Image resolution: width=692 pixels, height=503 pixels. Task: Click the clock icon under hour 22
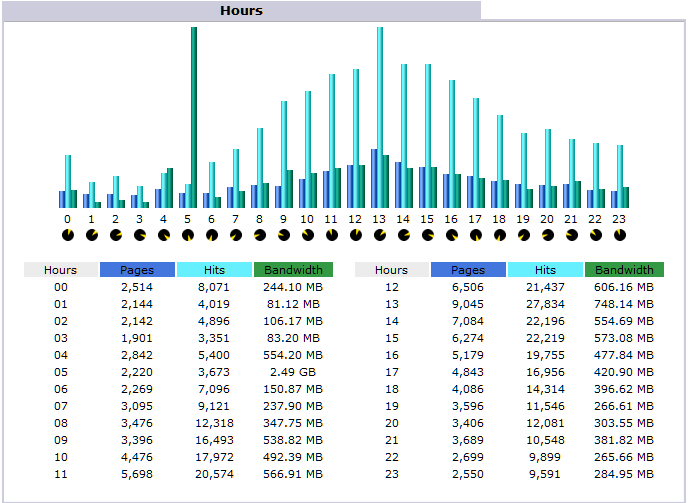(596, 235)
